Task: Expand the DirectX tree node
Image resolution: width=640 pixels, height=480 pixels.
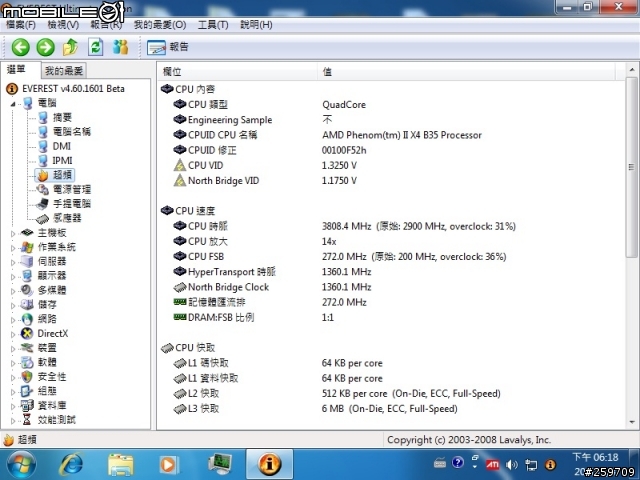Action: pos(13,334)
